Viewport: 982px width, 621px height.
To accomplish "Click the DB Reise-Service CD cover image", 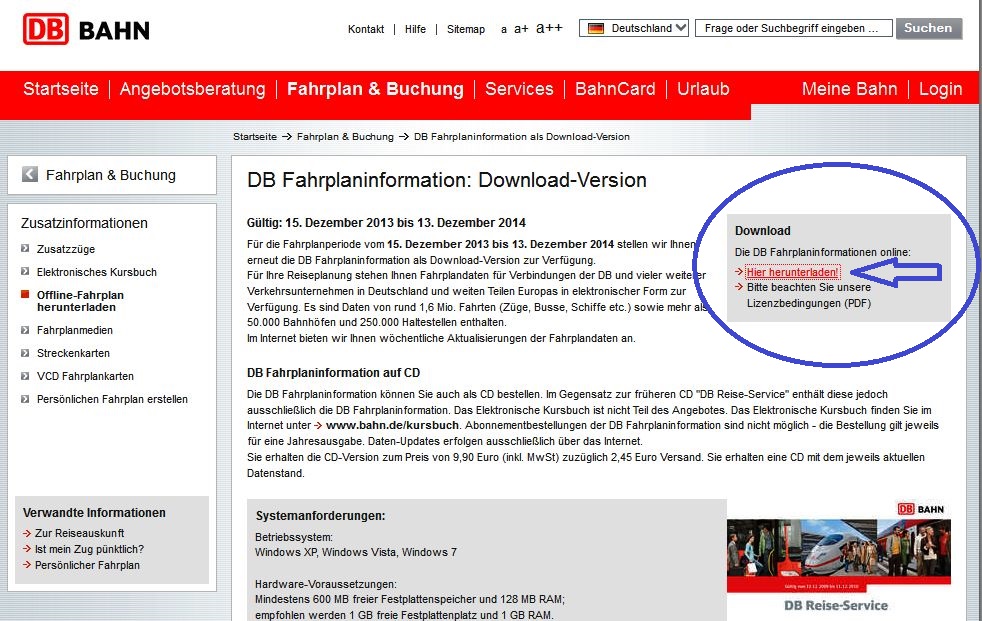I will [x=839, y=557].
